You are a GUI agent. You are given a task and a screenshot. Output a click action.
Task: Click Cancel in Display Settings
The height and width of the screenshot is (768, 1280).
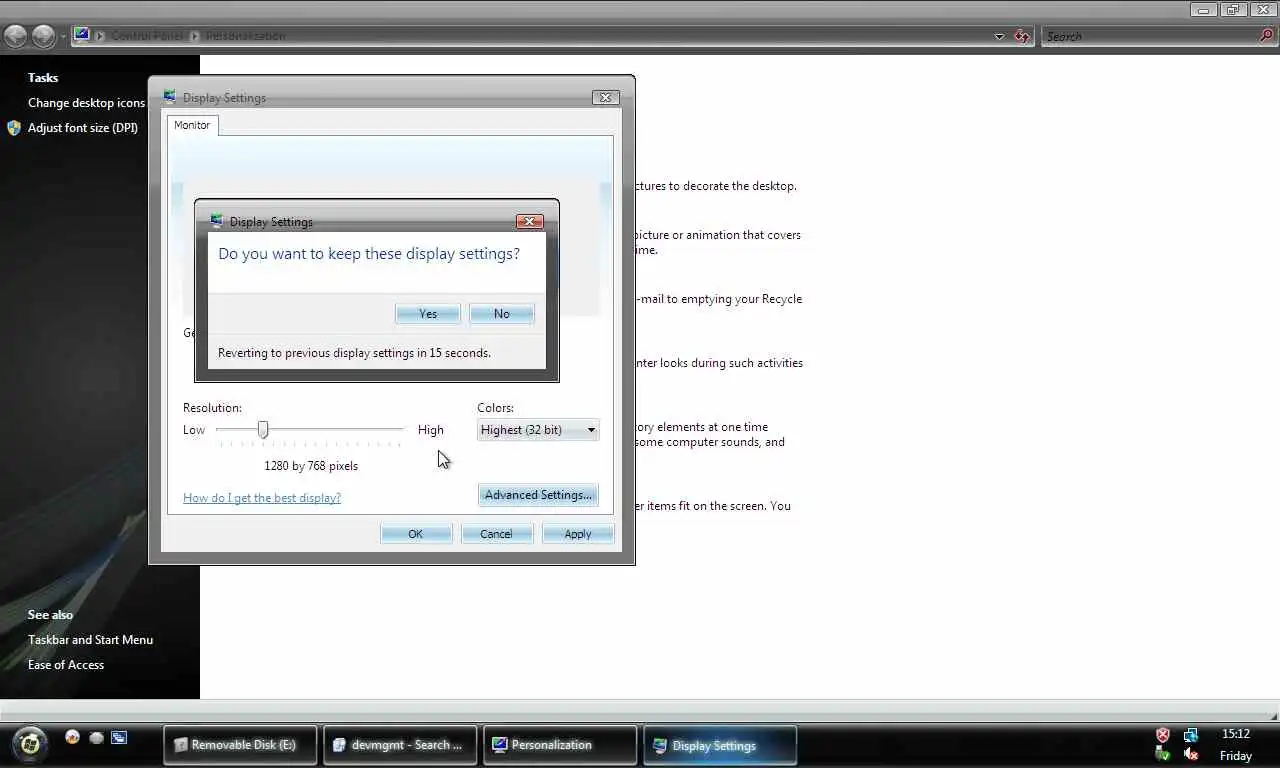point(496,534)
